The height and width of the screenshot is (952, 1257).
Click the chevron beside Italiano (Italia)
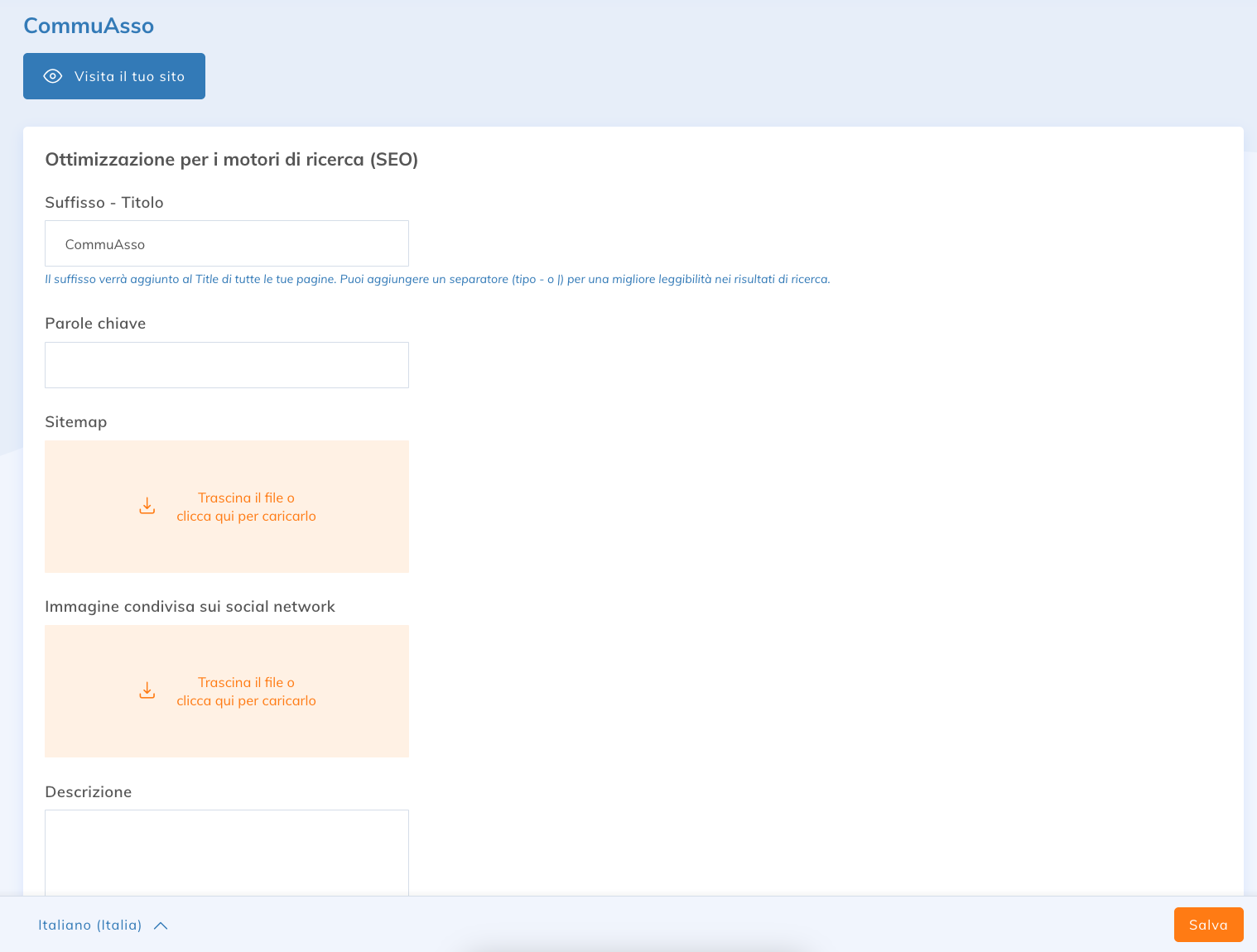161,926
